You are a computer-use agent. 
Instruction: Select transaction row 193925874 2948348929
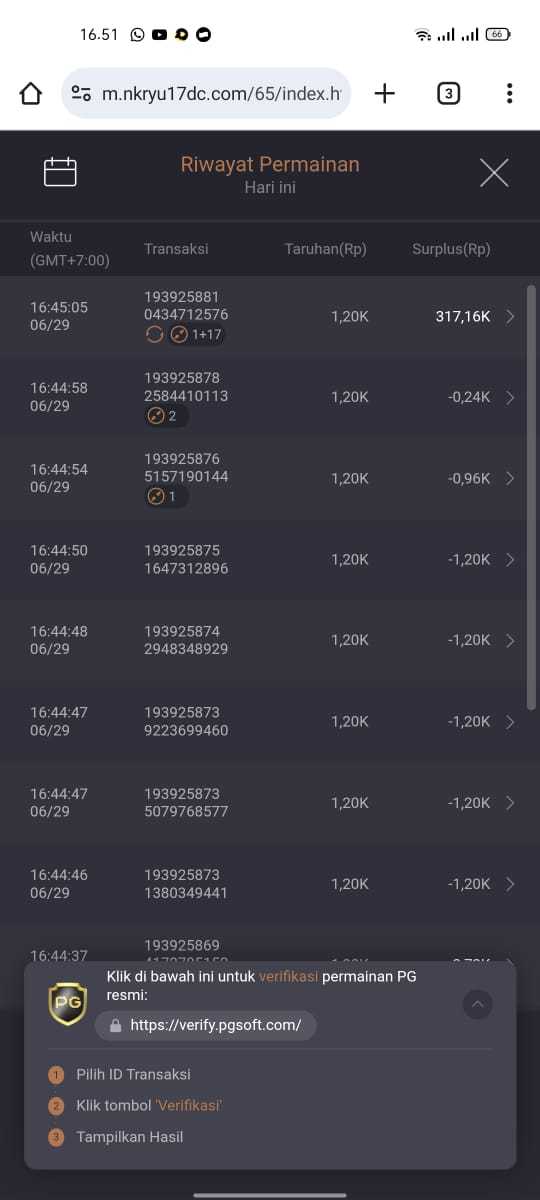pyautogui.click(x=270, y=641)
